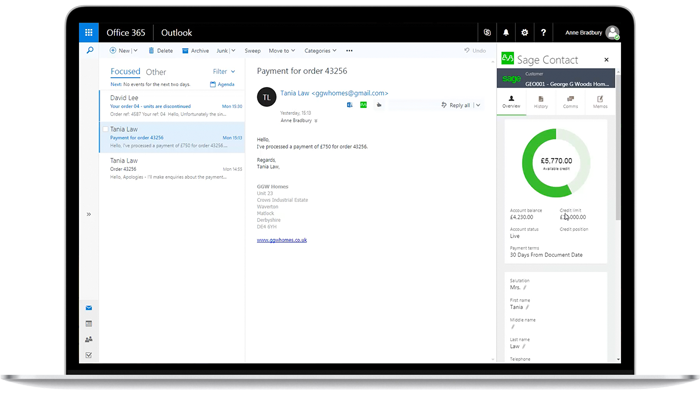Click the Payment for order 43256 subject heading

[x=302, y=71]
